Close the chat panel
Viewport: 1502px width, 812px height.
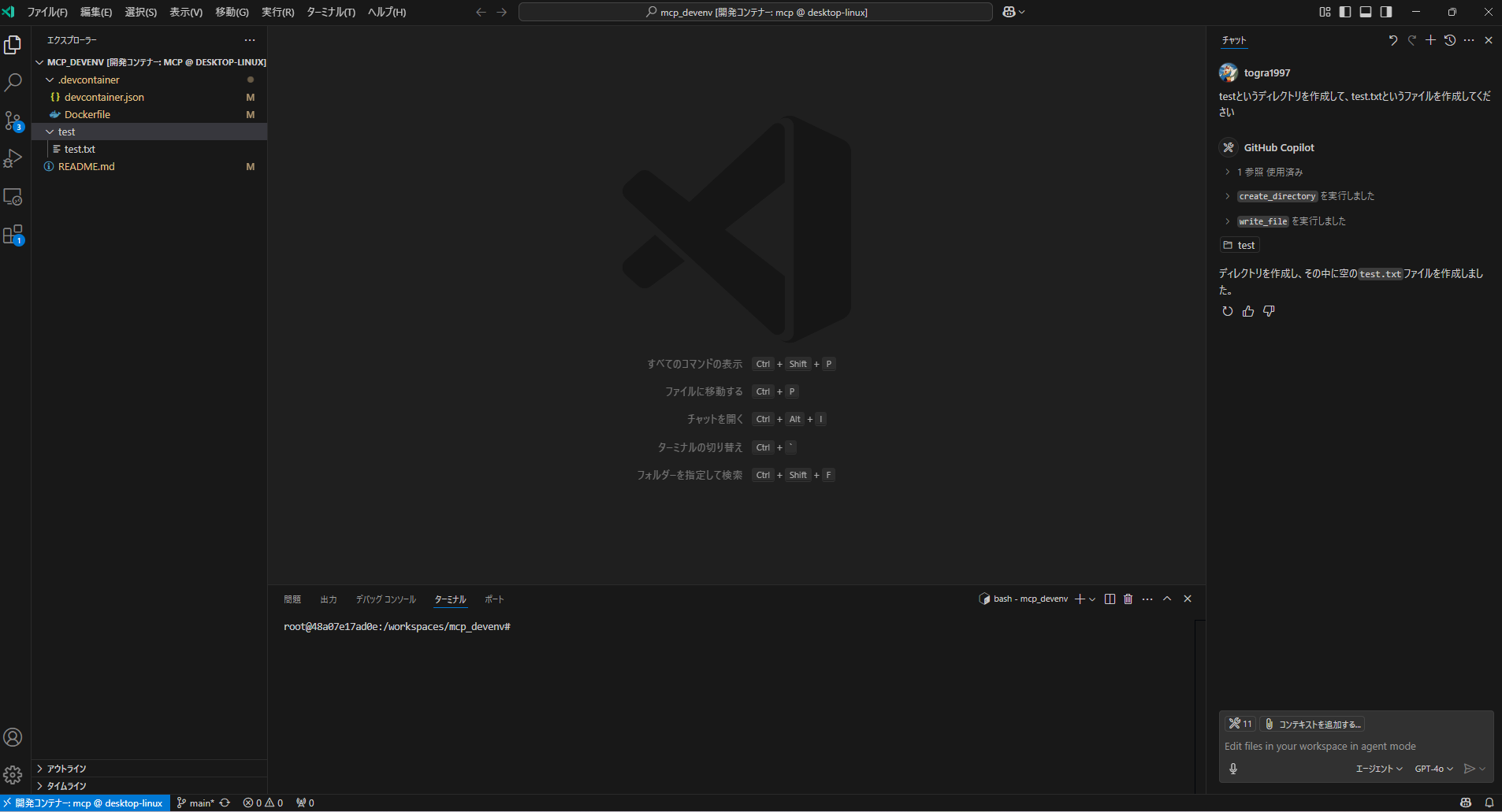click(1489, 40)
